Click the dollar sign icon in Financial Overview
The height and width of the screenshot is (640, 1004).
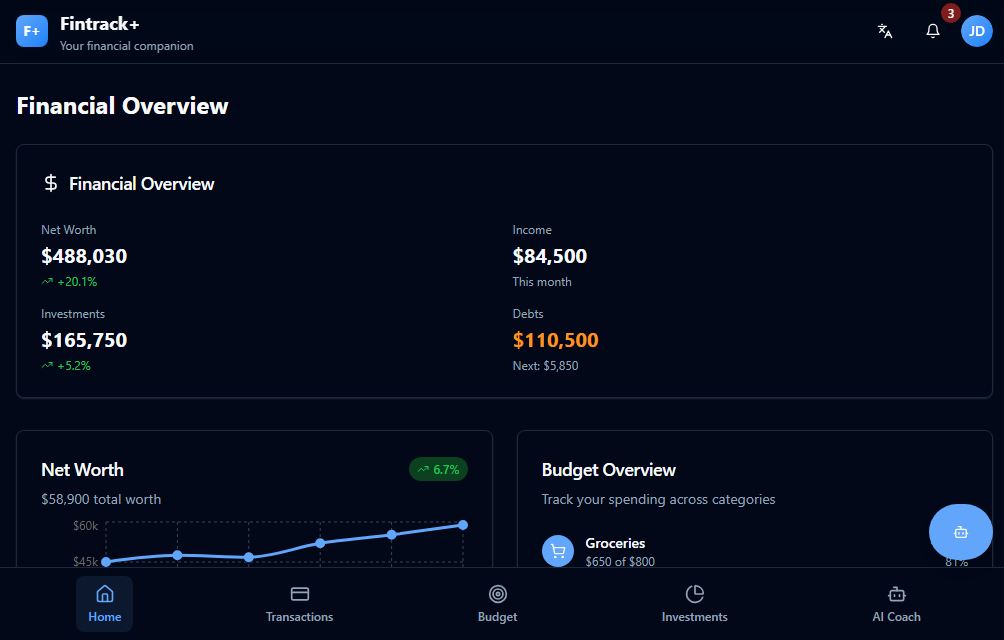[51, 184]
